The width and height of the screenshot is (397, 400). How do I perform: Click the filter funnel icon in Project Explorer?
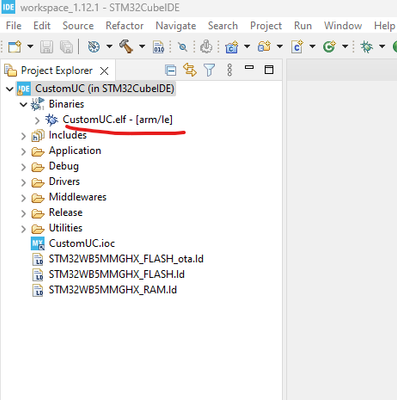pos(209,70)
